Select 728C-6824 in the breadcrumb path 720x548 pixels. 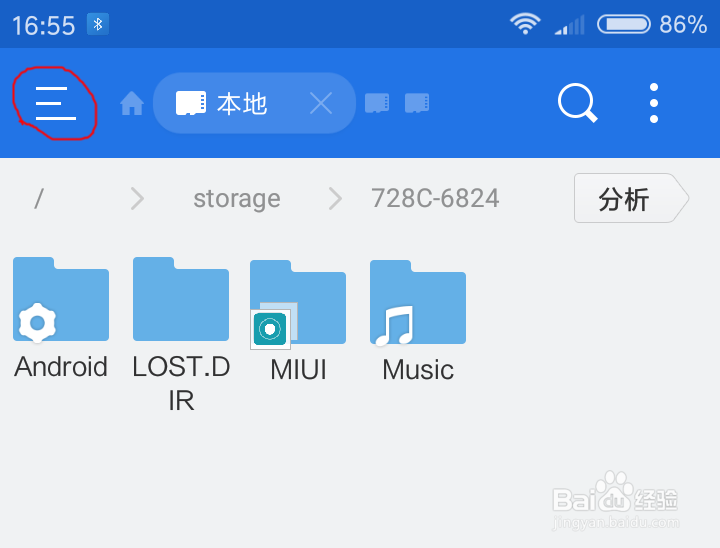coord(435,199)
